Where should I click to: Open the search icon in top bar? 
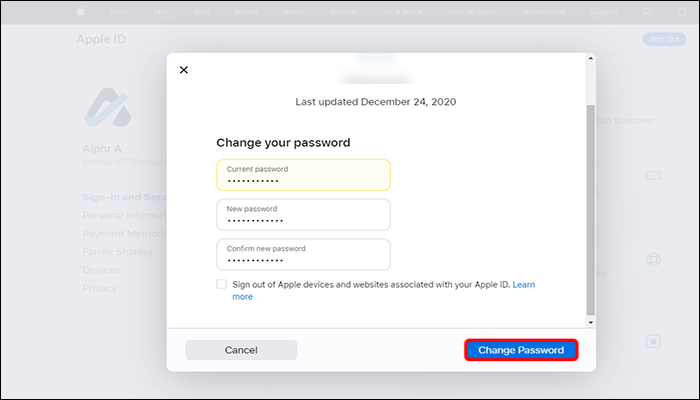point(648,13)
